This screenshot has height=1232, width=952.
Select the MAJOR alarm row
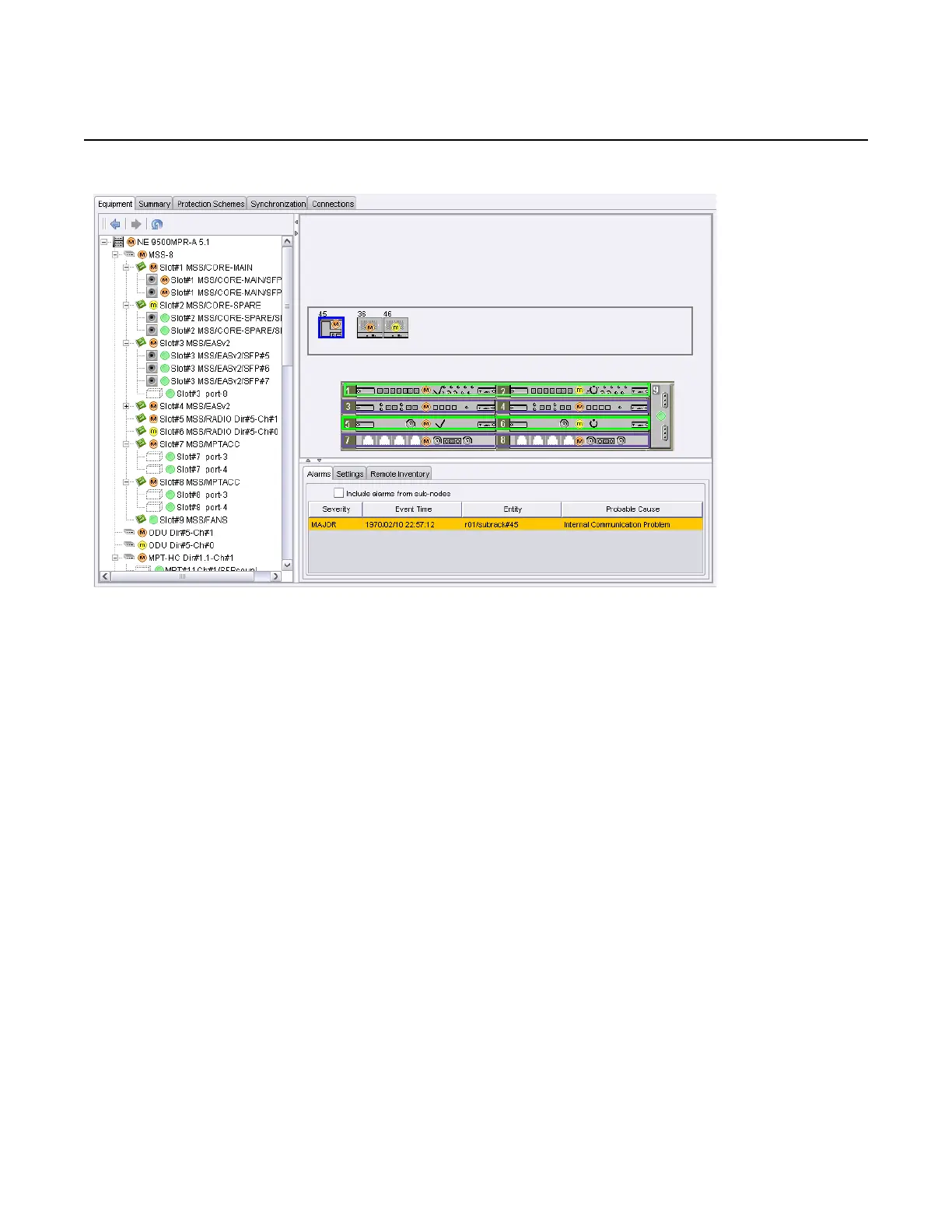506,525
